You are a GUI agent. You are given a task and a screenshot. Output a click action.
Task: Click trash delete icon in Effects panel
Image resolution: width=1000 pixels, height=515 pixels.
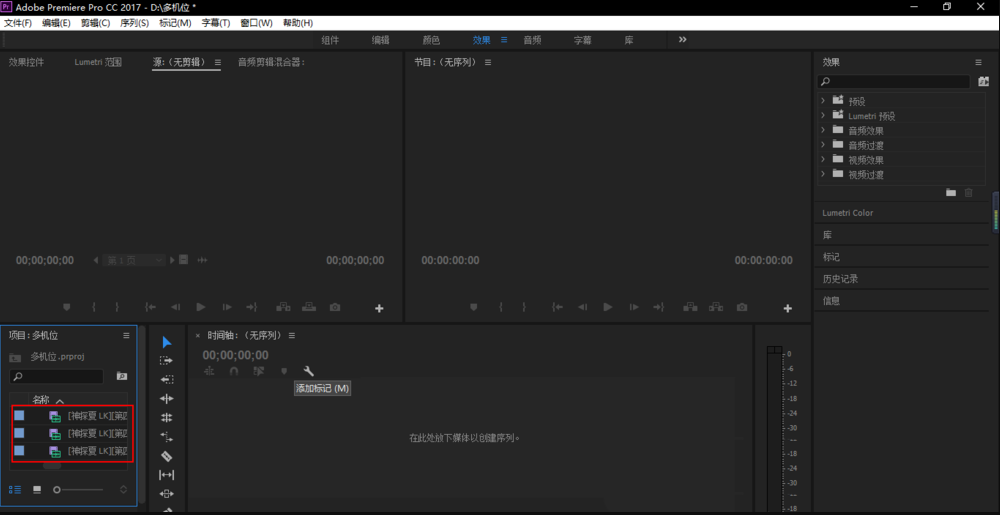[x=969, y=192]
